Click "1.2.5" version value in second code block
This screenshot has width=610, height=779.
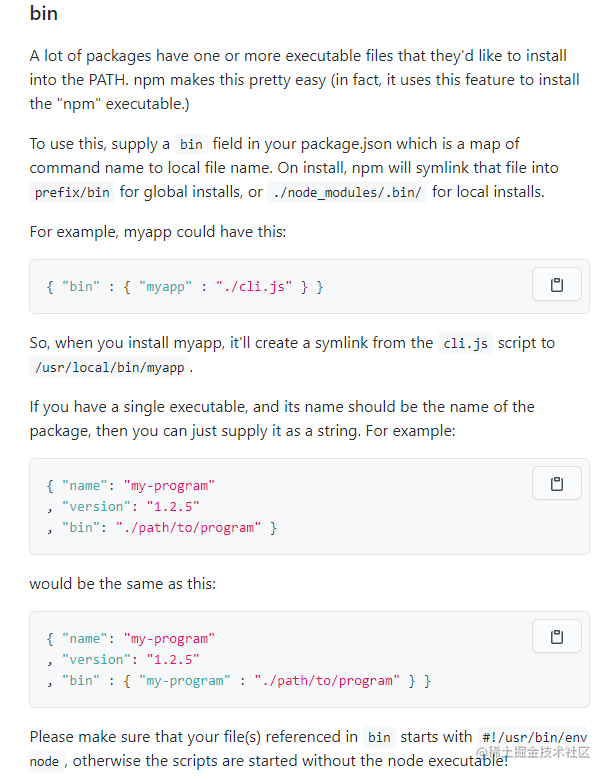173,506
